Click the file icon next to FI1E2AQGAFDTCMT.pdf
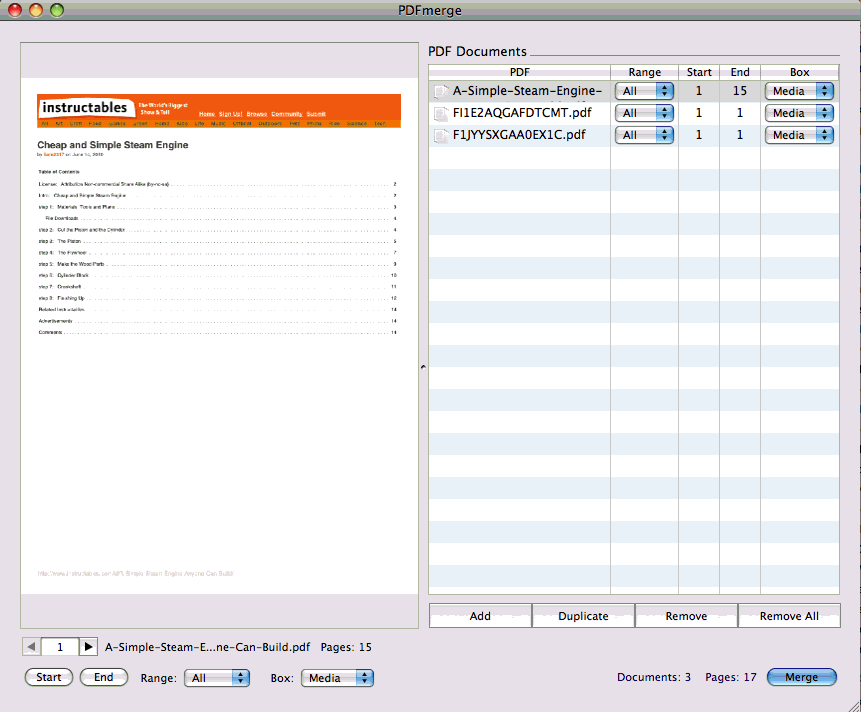This screenshot has width=861, height=712. 440,114
